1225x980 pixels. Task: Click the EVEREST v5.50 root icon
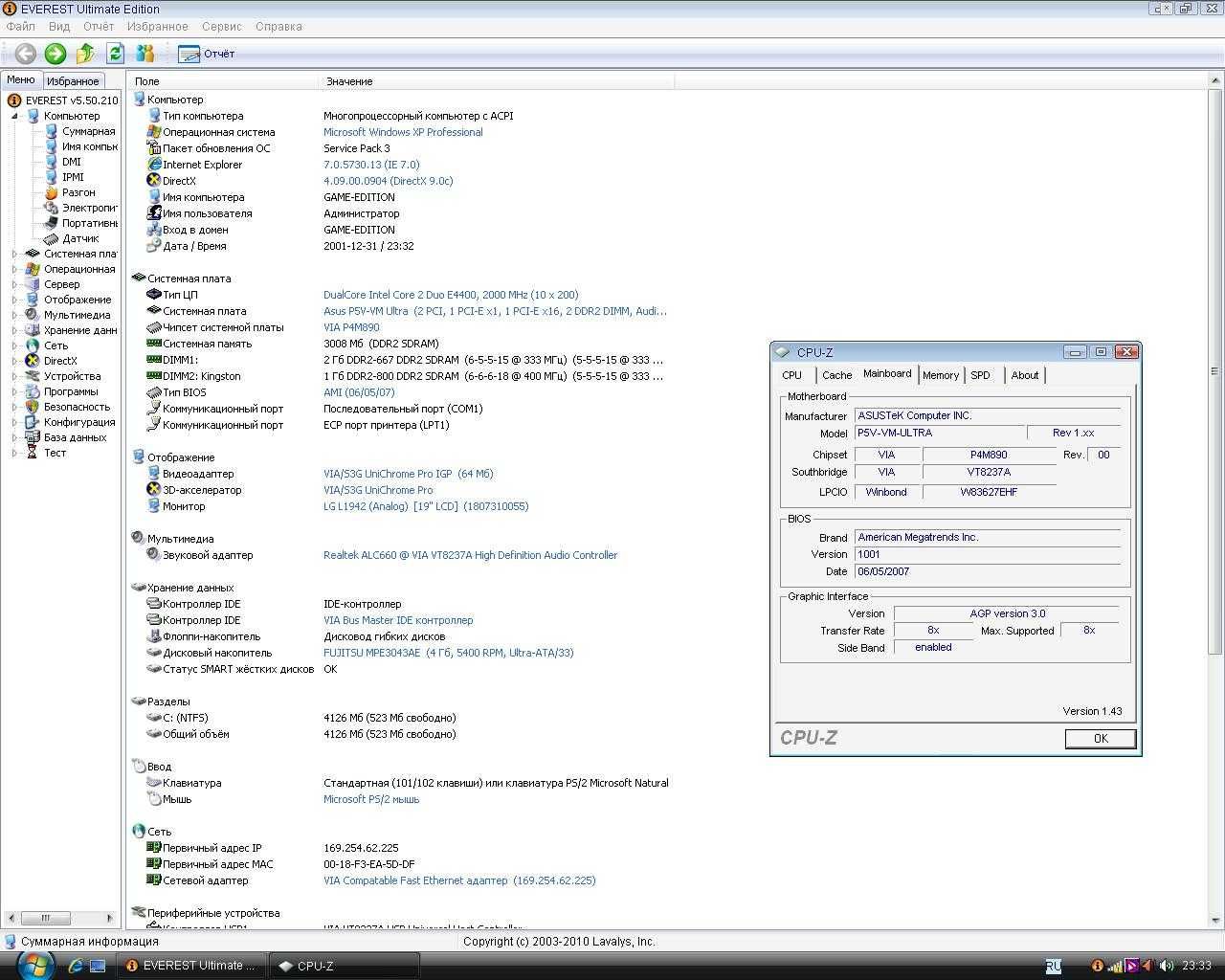pos(14,100)
